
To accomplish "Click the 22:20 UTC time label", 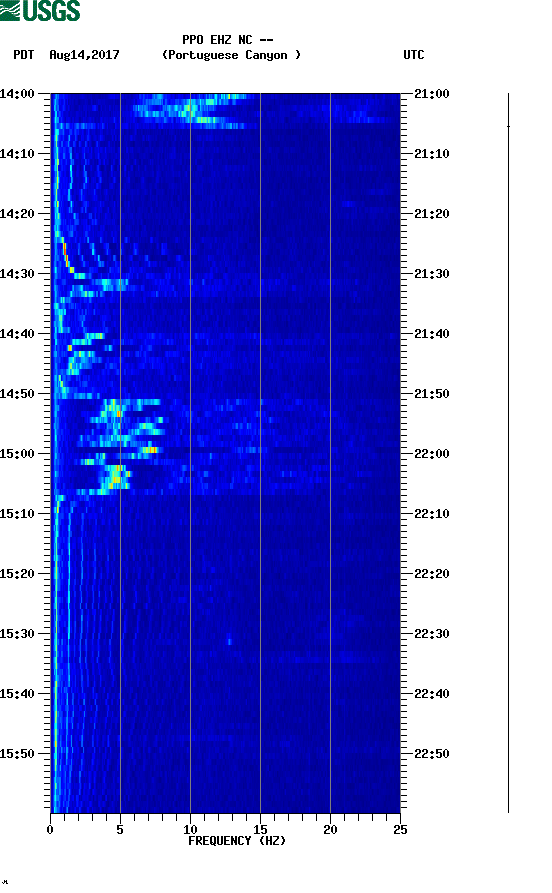I will [x=432, y=574].
